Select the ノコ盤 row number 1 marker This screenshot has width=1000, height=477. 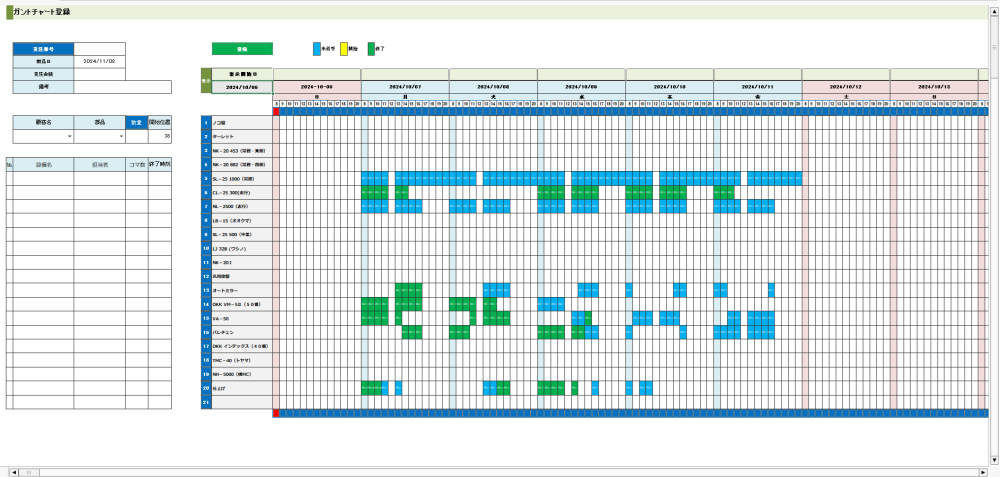click(x=205, y=122)
